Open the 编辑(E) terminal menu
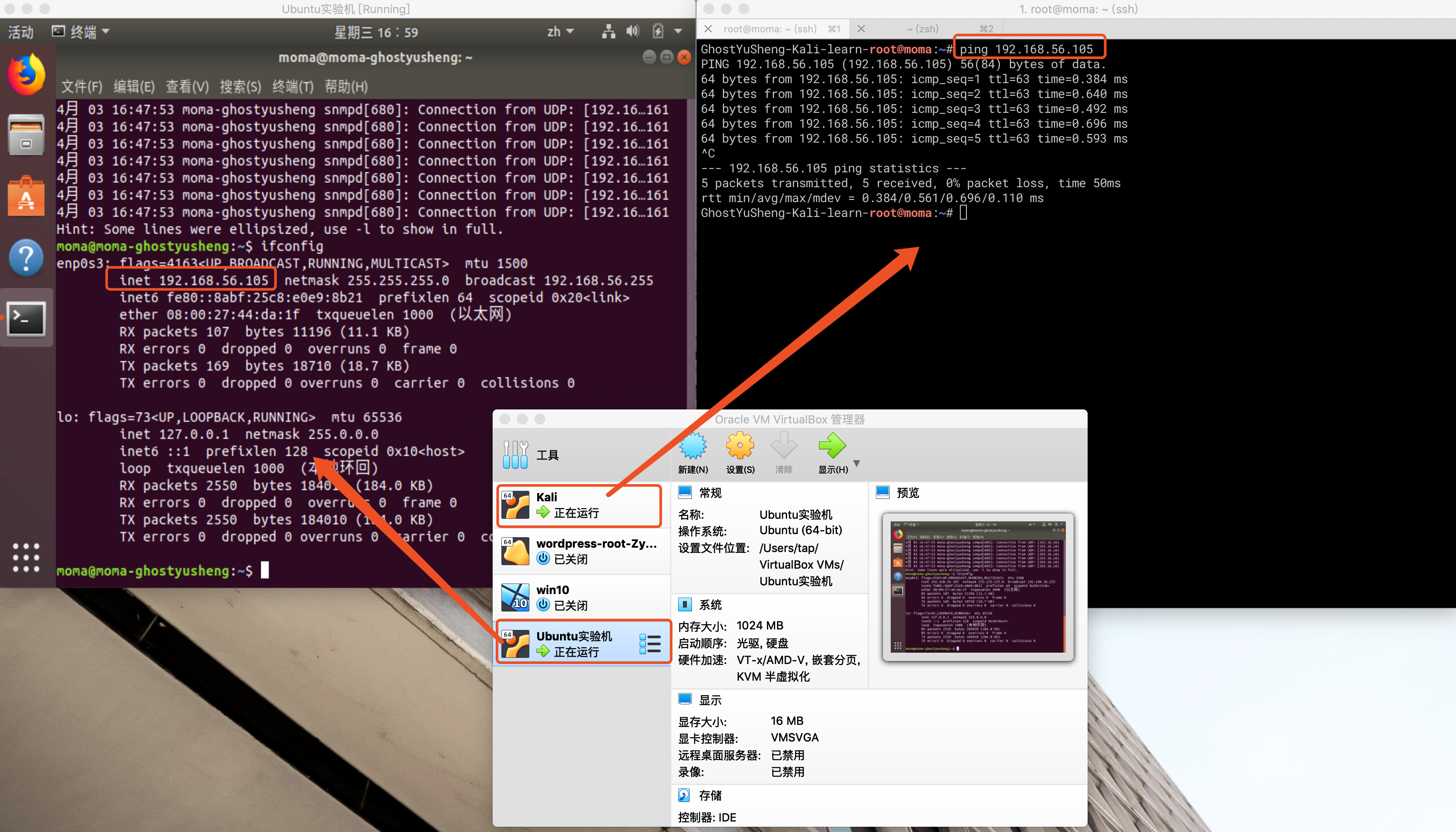1456x832 pixels. point(134,86)
